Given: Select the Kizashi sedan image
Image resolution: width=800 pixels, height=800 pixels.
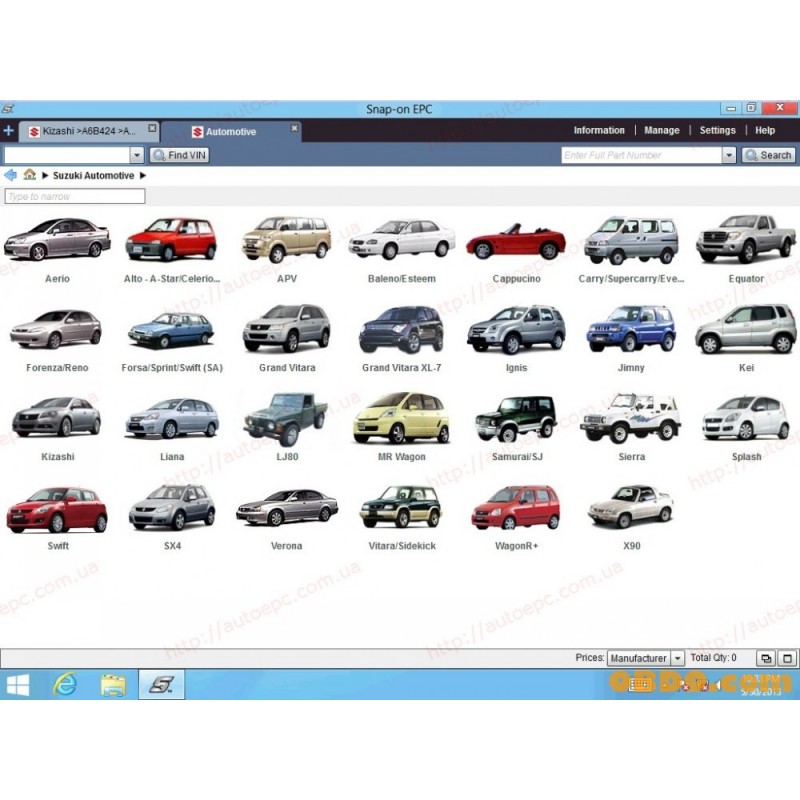Looking at the screenshot, I should 57,417.
